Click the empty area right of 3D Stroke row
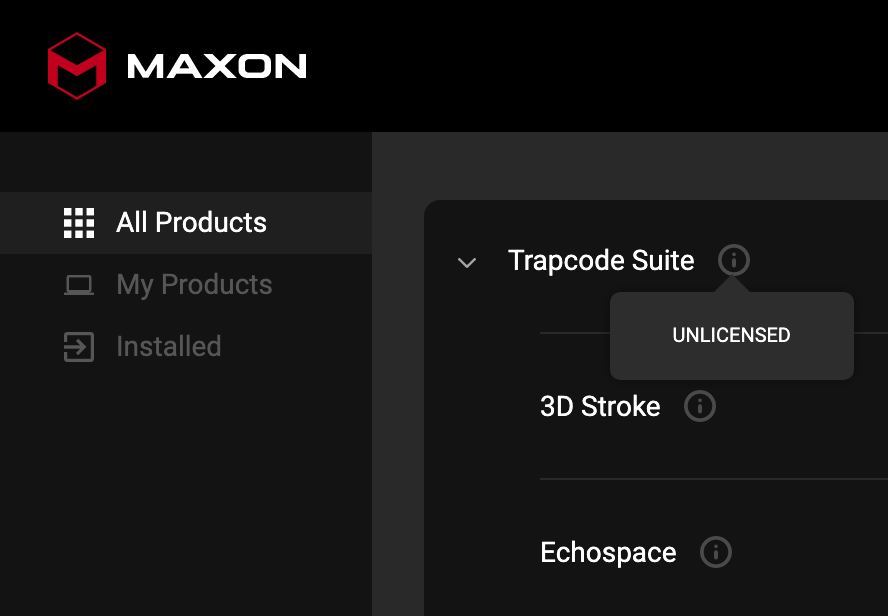The image size is (888, 616). (804, 407)
